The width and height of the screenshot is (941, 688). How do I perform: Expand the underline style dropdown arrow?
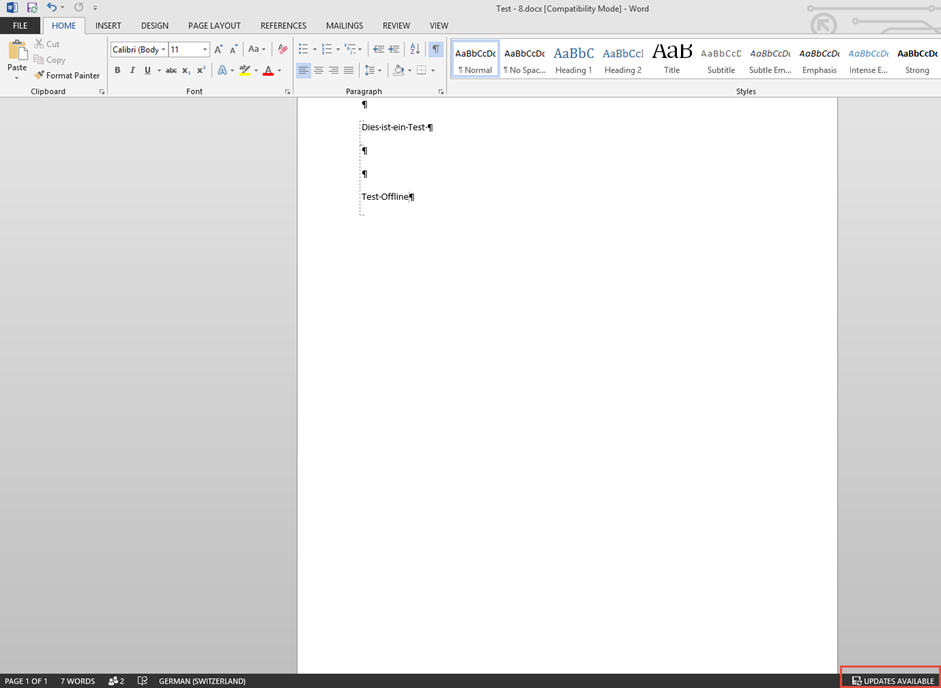[x=159, y=70]
